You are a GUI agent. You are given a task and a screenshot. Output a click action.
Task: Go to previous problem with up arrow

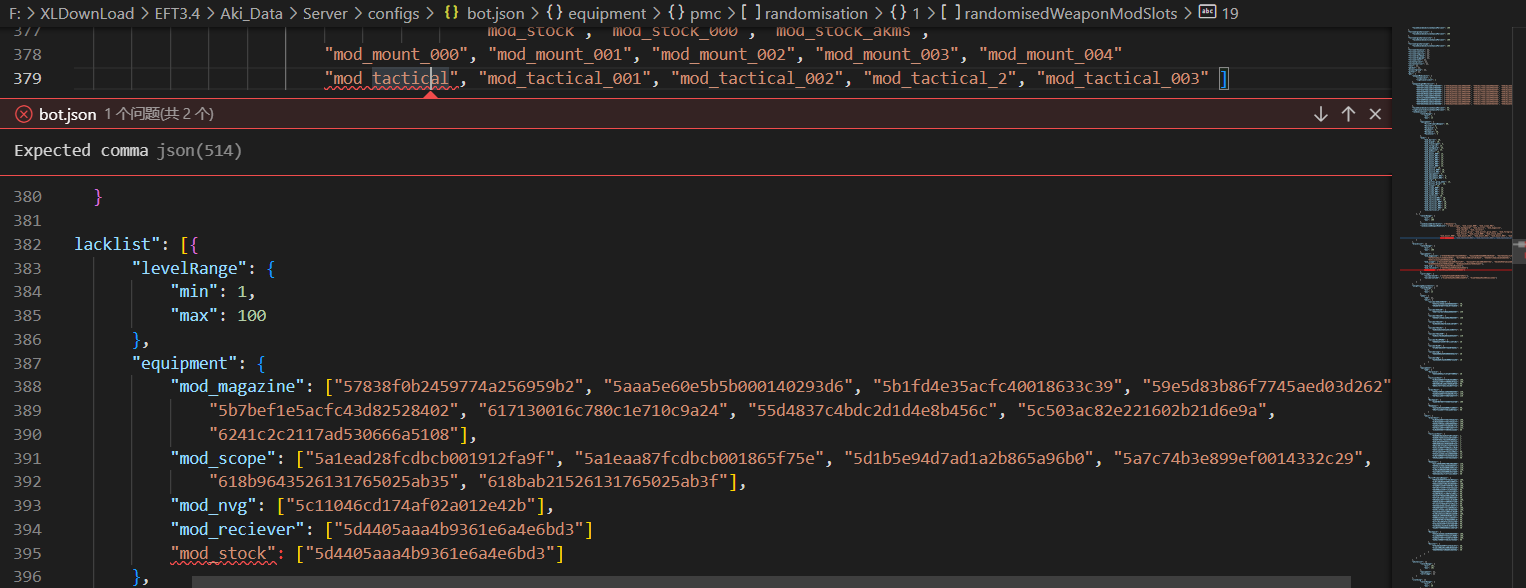click(x=1348, y=114)
